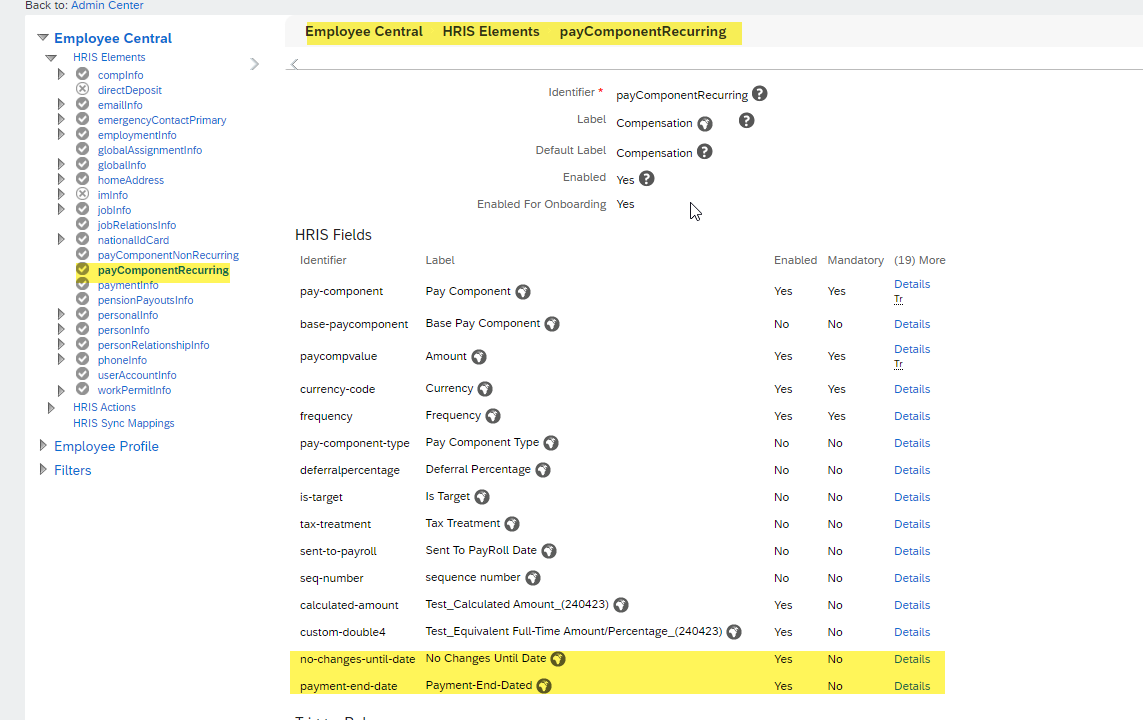Expand the Filters section

tap(43, 469)
